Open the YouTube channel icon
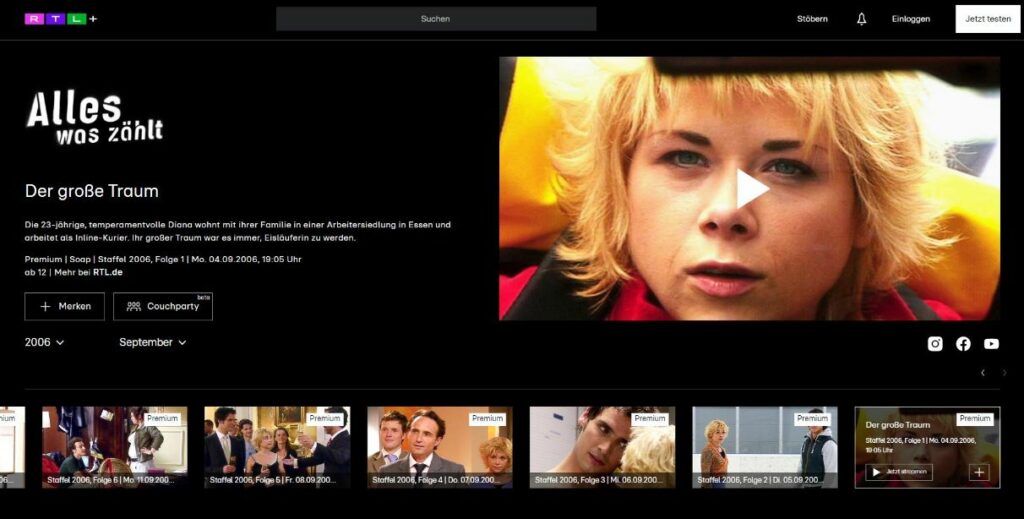Image resolution: width=1024 pixels, height=519 pixels. click(991, 343)
